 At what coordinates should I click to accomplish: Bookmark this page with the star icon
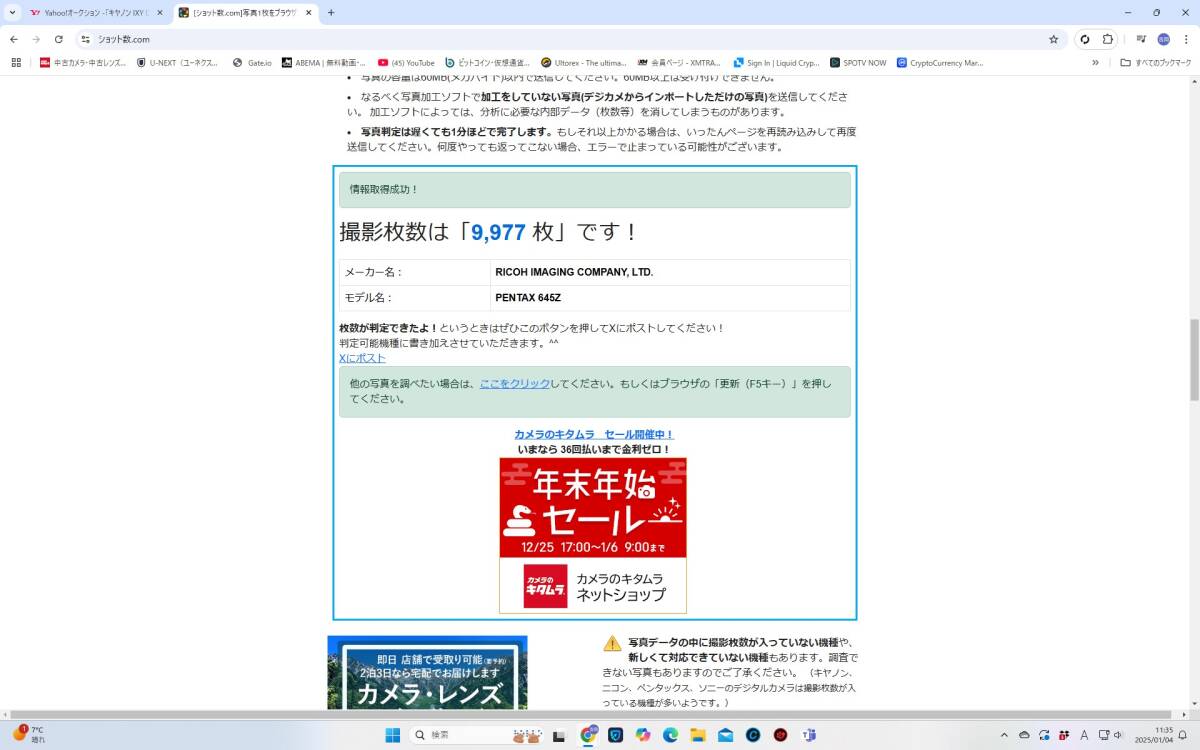(x=1053, y=39)
